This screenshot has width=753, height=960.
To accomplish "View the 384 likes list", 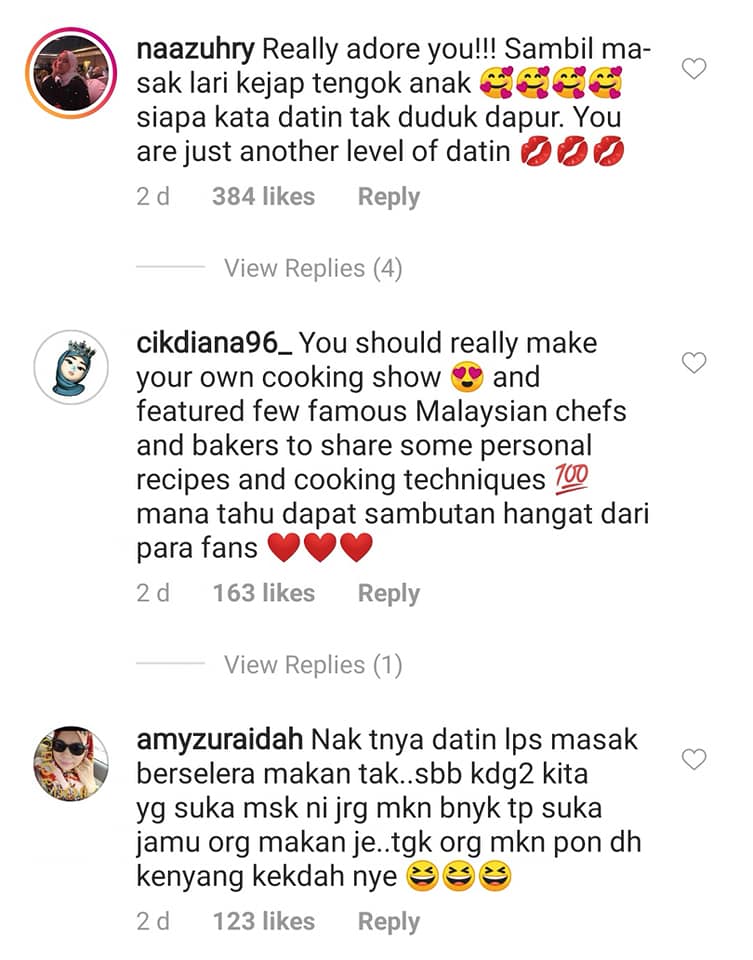I will point(264,197).
